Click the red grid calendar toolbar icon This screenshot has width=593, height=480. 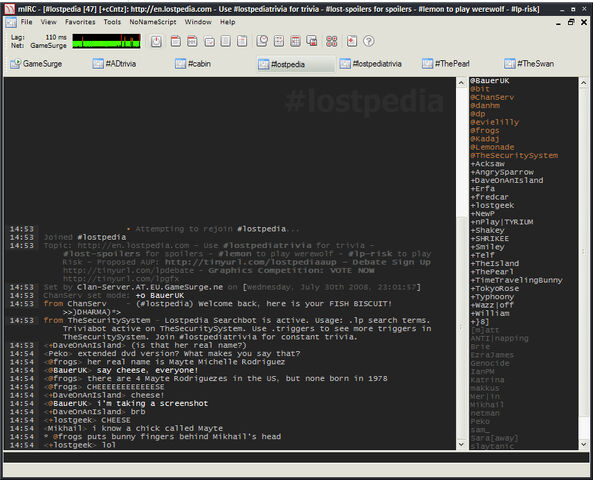pyautogui.click(x=295, y=41)
